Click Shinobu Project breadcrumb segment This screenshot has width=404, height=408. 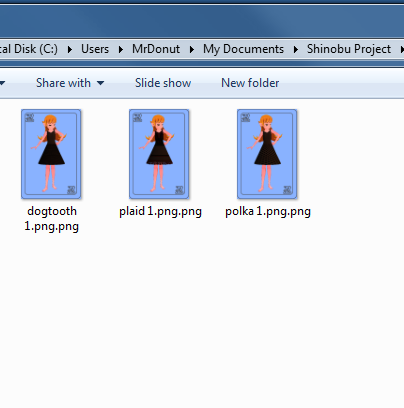pos(349,49)
